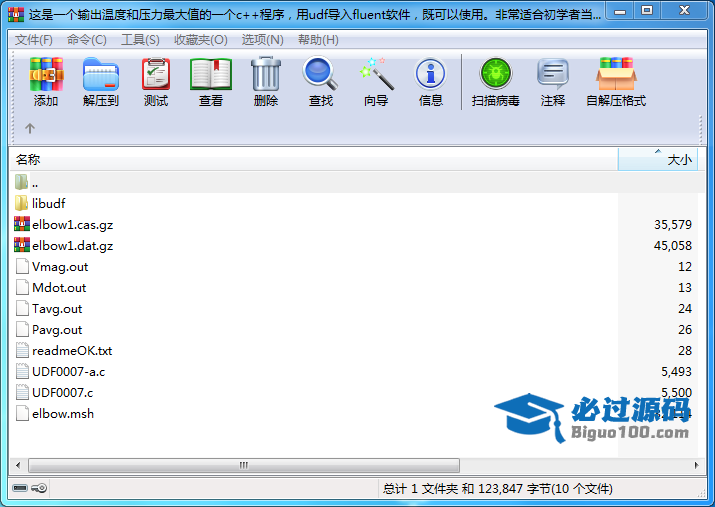
Task: Select the libudf folder icon
Action: (21, 203)
